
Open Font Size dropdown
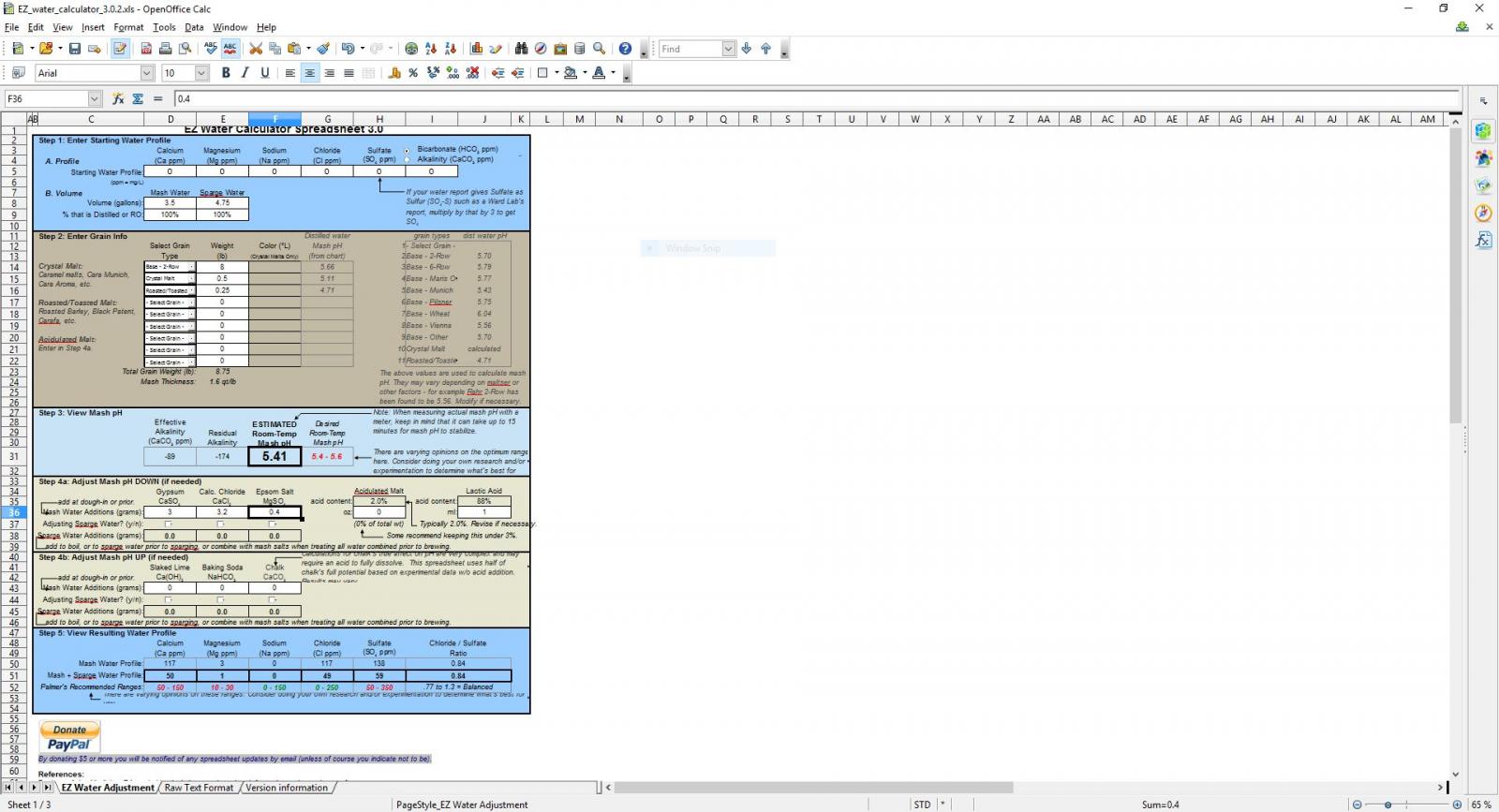click(x=201, y=73)
